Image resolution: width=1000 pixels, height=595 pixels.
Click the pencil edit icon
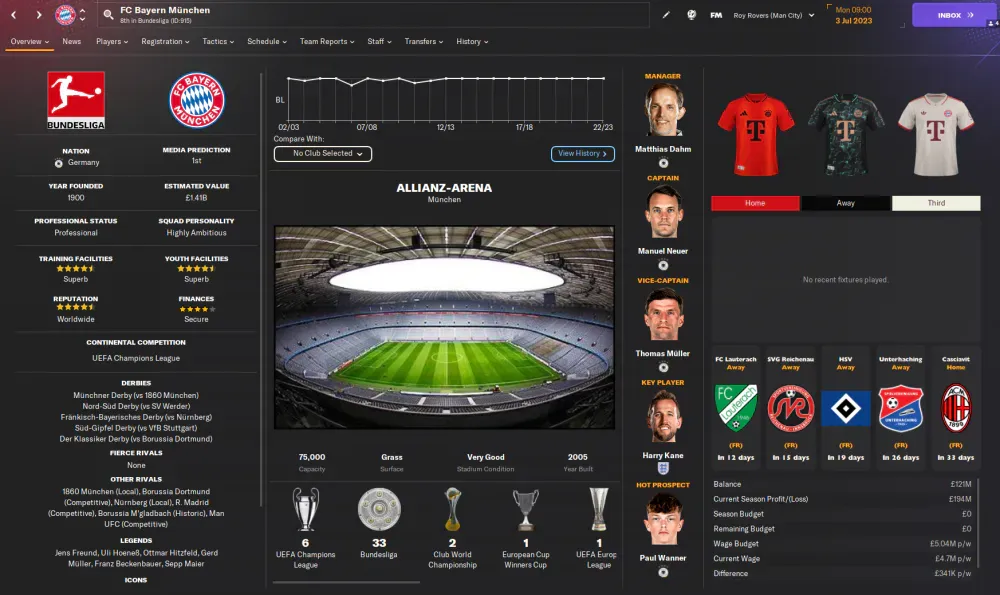[666, 15]
